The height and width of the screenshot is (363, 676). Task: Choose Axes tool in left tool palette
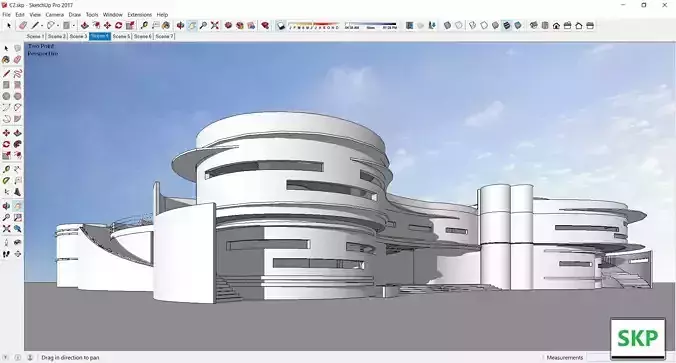[x=6, y=192]
